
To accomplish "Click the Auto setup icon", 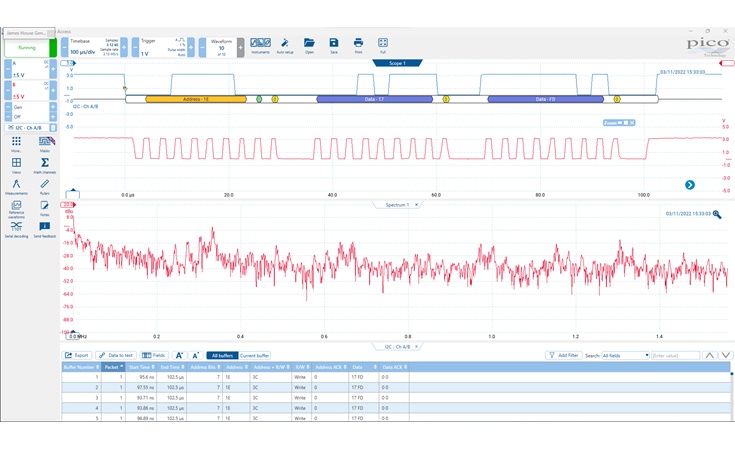I will pyautogui.click(x=285, y=45).
